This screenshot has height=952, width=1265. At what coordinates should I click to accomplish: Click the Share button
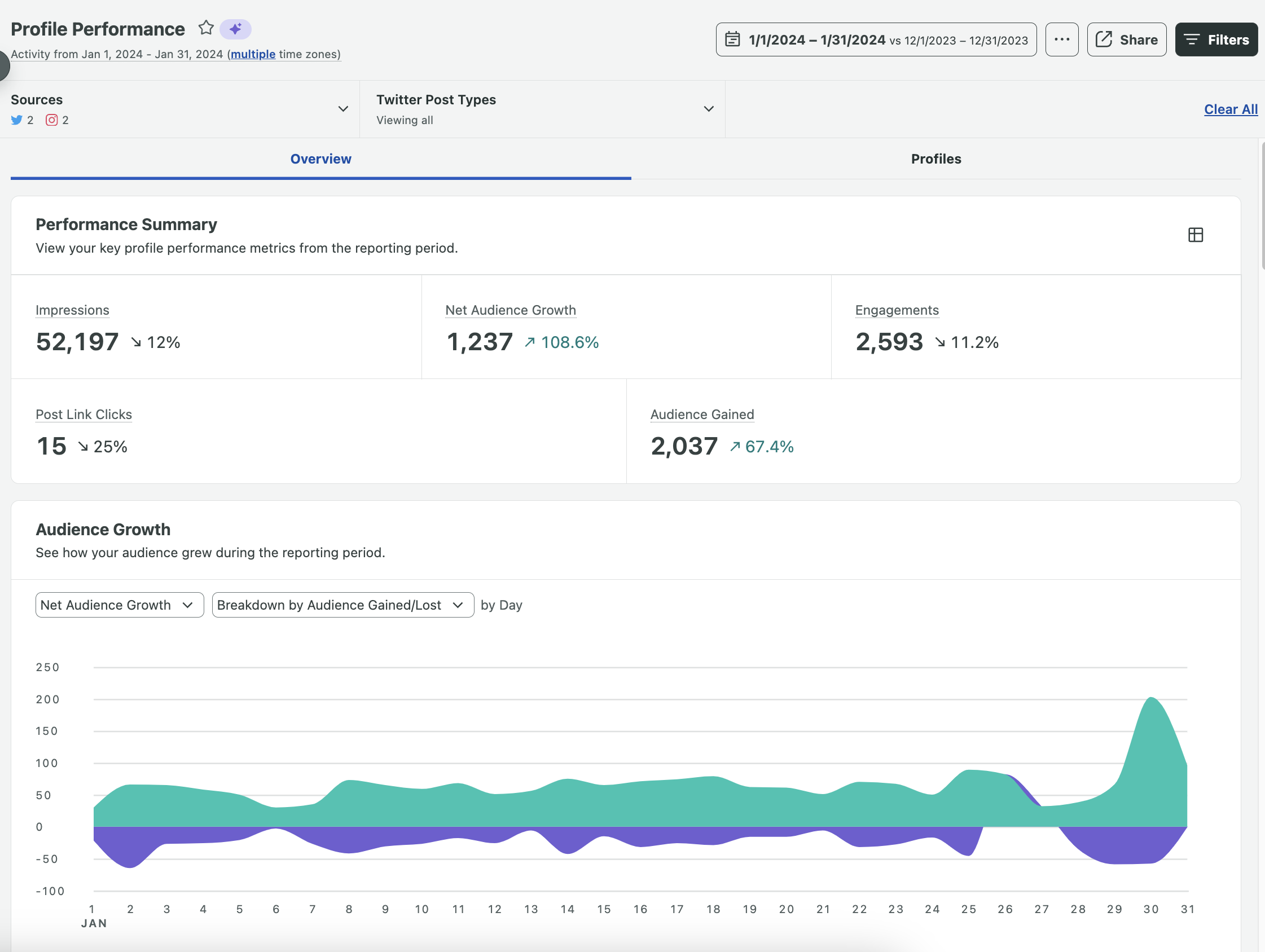point(1126,39)
